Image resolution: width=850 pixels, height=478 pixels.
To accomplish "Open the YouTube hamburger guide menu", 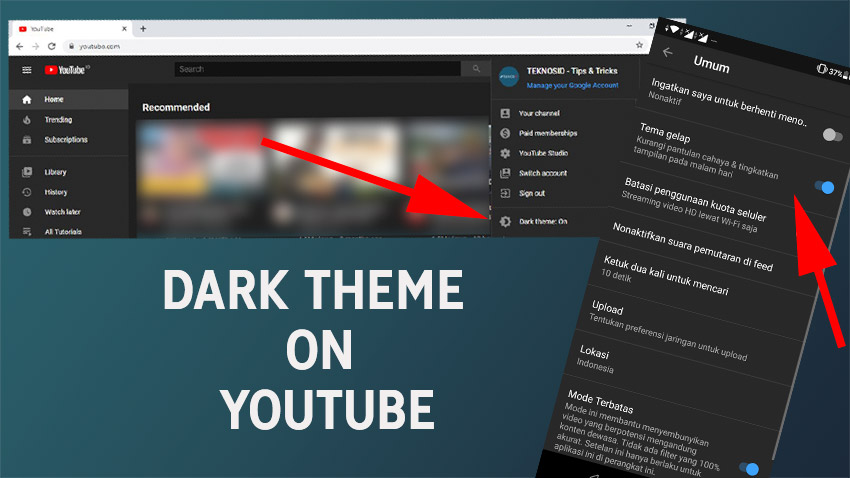I will (x=27, y=70).
